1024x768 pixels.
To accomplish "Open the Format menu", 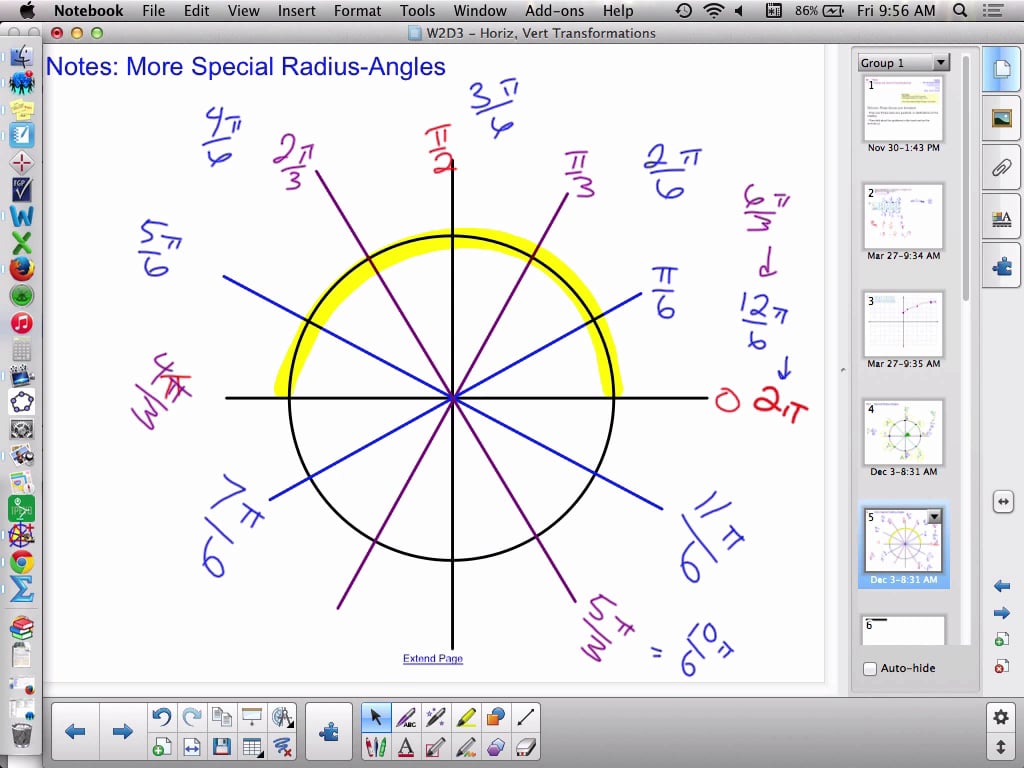I will pos(357,10).
